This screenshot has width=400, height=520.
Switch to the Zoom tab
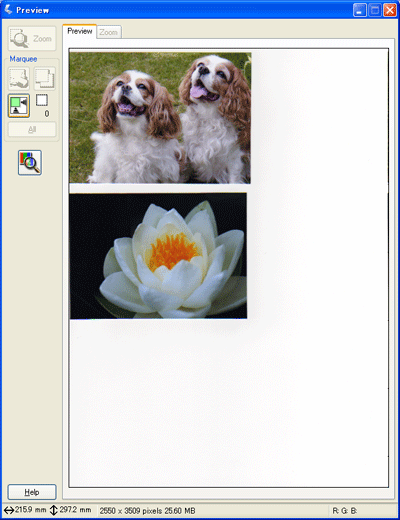tap(109, 32)
